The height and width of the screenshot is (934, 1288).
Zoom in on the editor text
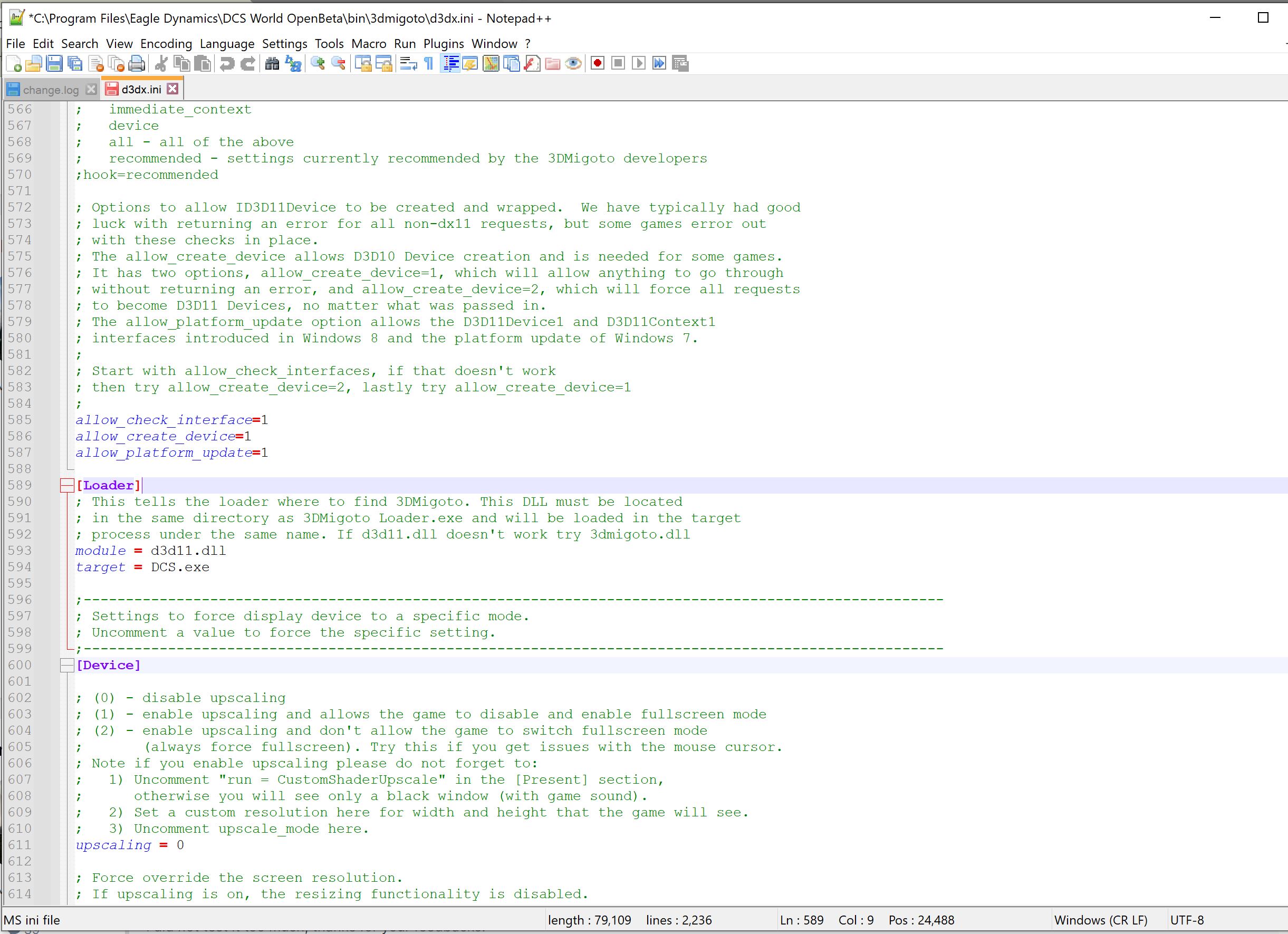(318, 64)
